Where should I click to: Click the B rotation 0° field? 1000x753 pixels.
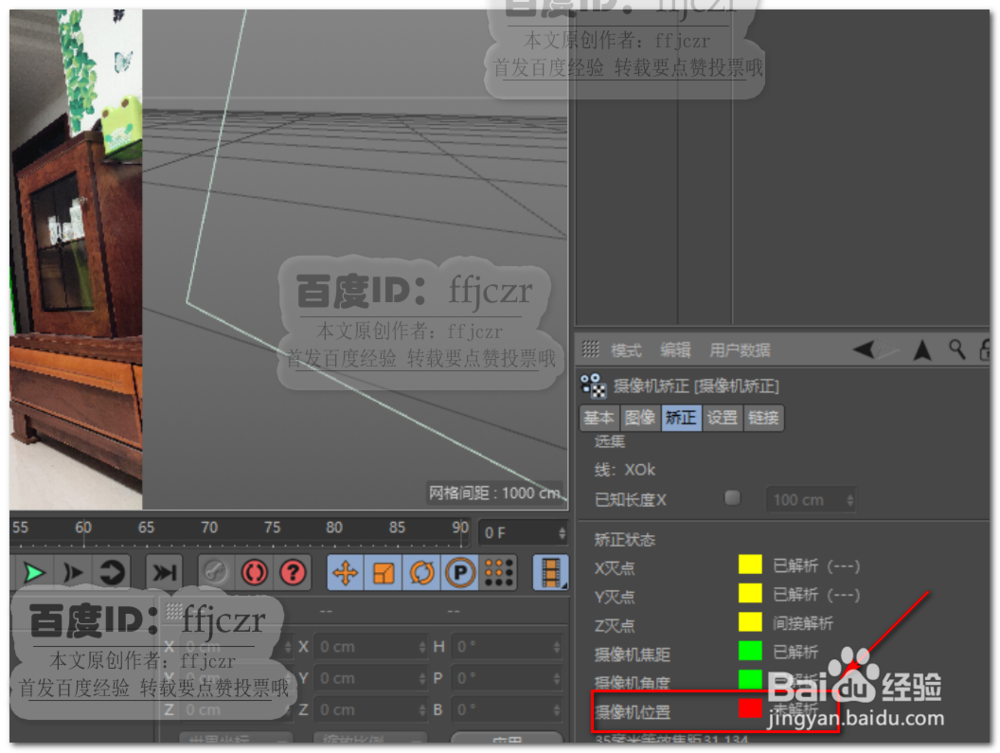tap(506, 709)
